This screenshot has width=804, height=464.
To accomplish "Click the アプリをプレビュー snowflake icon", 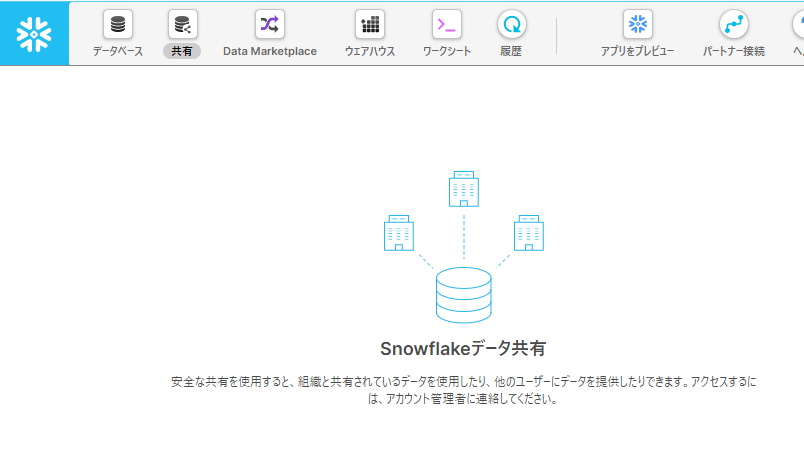I will pos(637,24).
